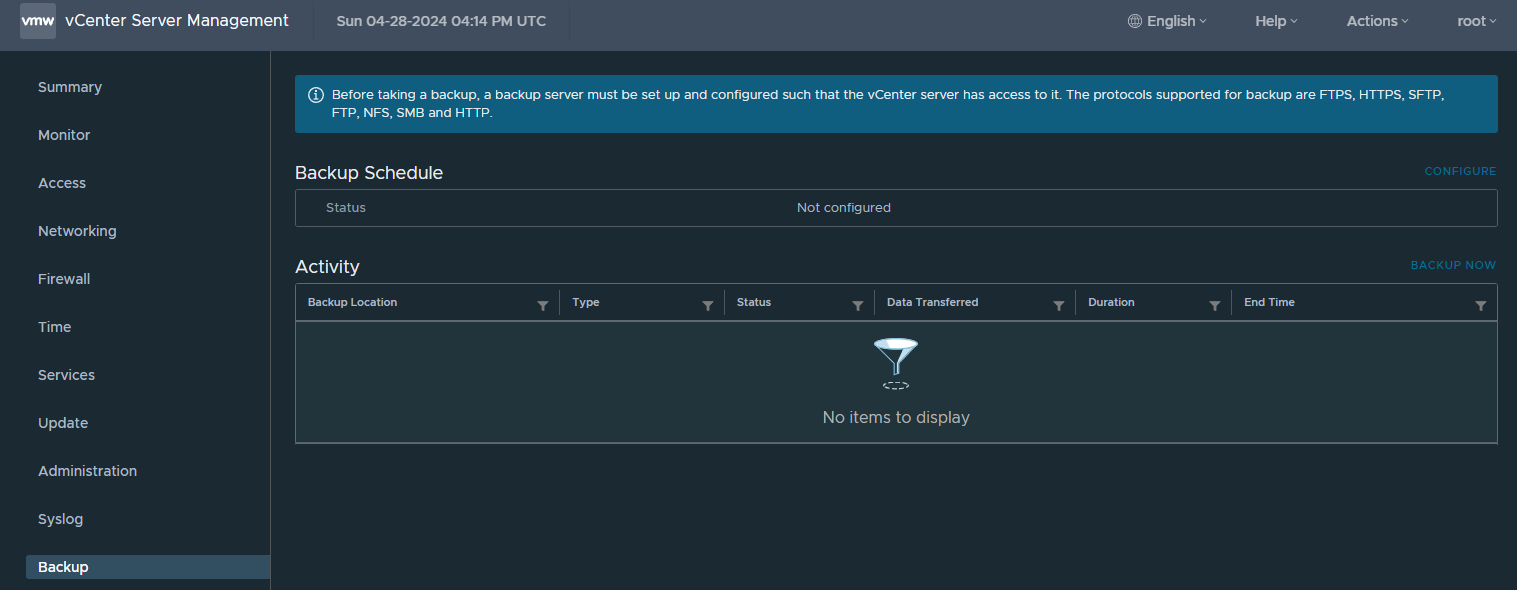Open the Syslog configuration
The height and width of the screenshot is (590, 1517).
(x=60, y=519)
